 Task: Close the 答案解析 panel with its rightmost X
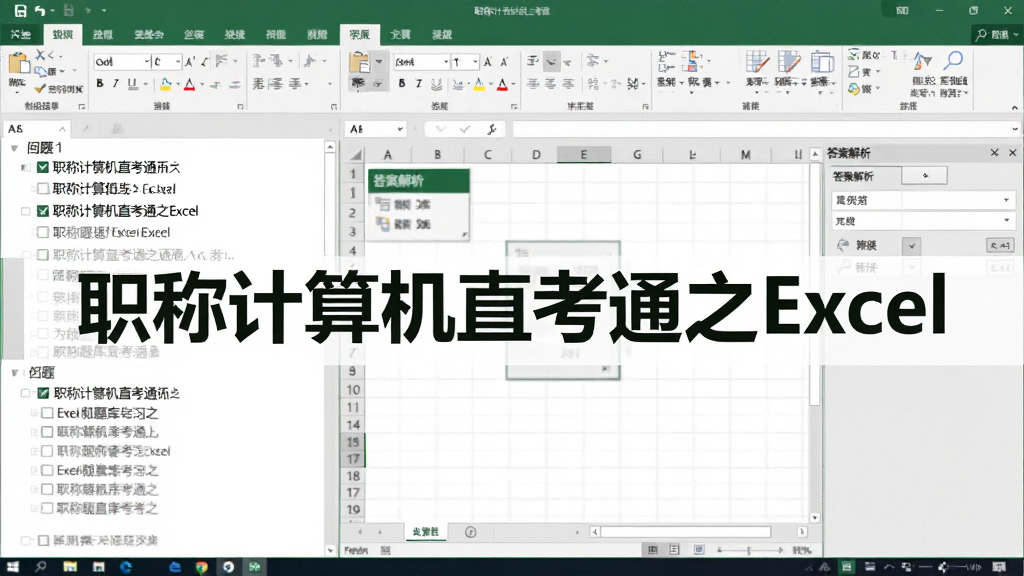(x=1012, y=152)
